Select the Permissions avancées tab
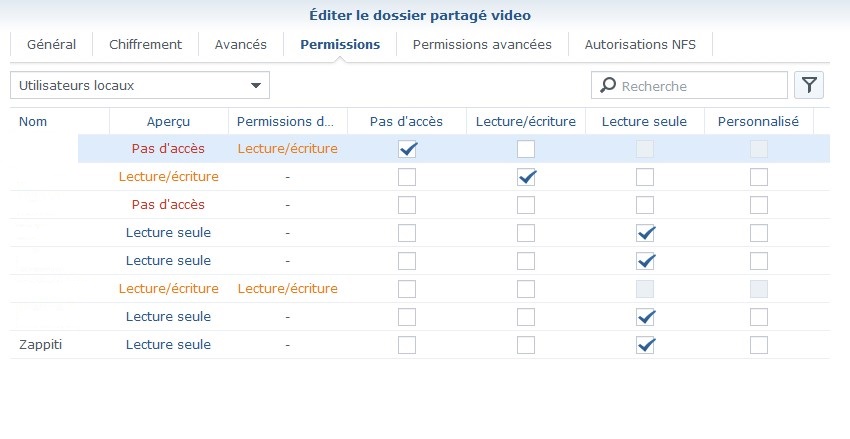The width and height of the screenshot is (850, 439). coord(482,45)
